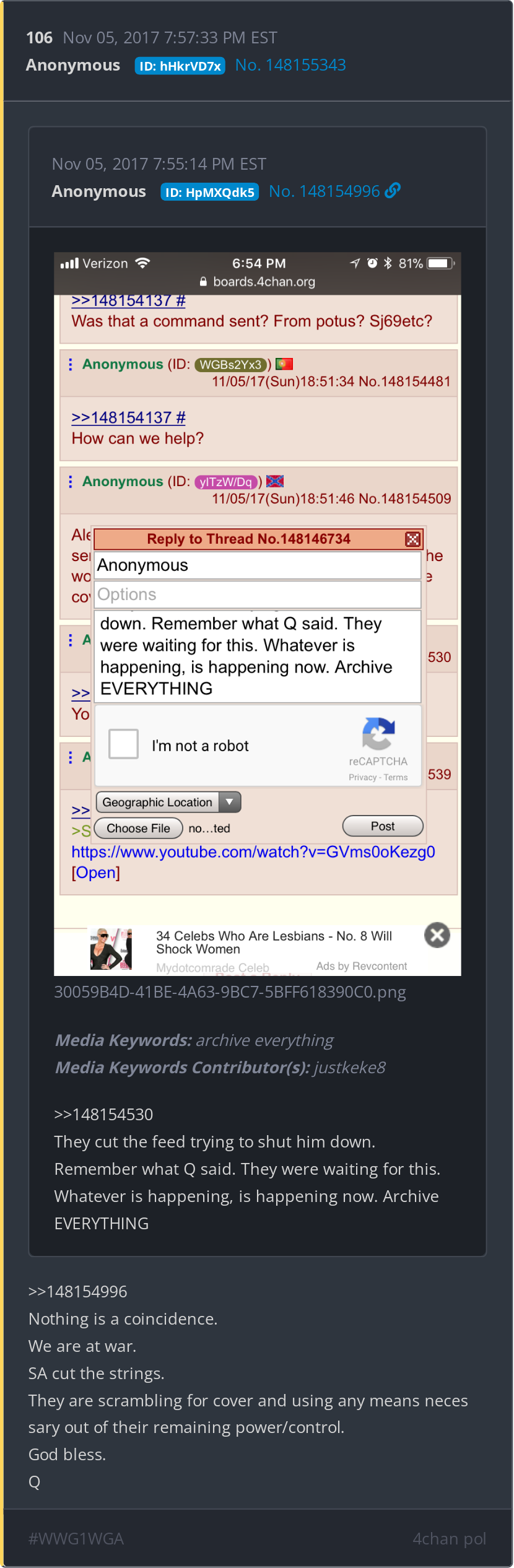Viewport: 514px width, 1568px height.
Task: Tick the I'm not a robot checkbox
Action: [x=123, y=744]
